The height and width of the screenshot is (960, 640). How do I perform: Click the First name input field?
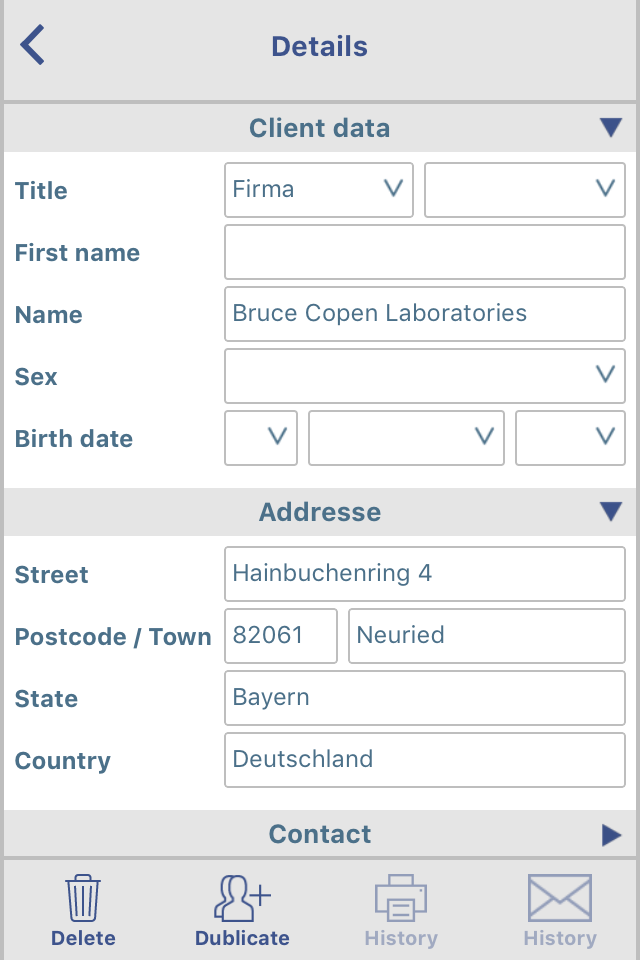425,252
